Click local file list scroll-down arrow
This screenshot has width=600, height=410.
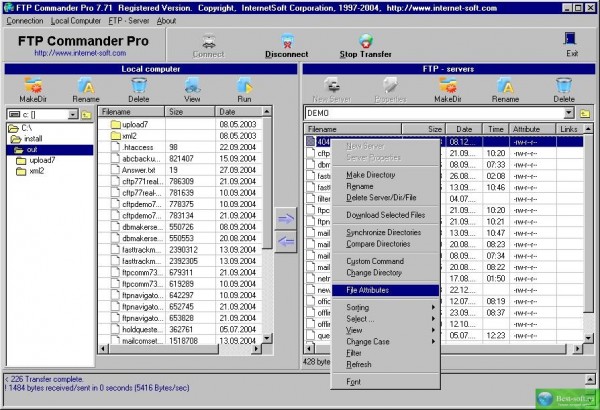coord(267,338)
